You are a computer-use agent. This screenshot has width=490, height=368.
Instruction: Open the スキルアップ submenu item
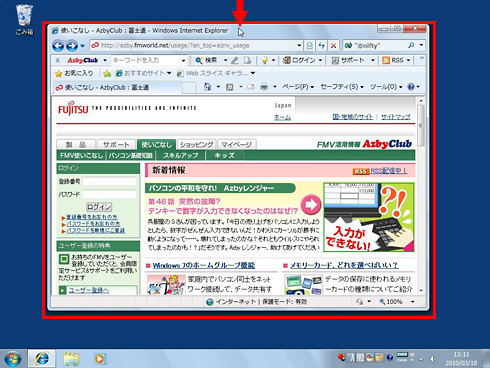[180, 155]
